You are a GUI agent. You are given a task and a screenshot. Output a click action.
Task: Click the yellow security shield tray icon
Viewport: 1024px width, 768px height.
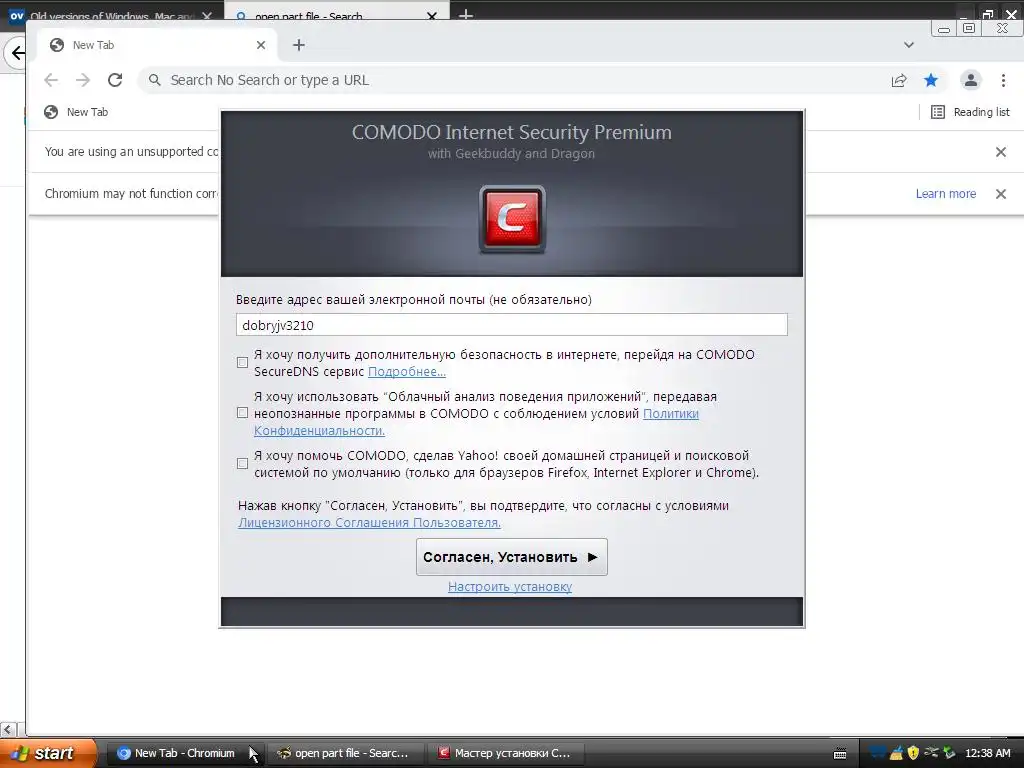coord(913,753)
